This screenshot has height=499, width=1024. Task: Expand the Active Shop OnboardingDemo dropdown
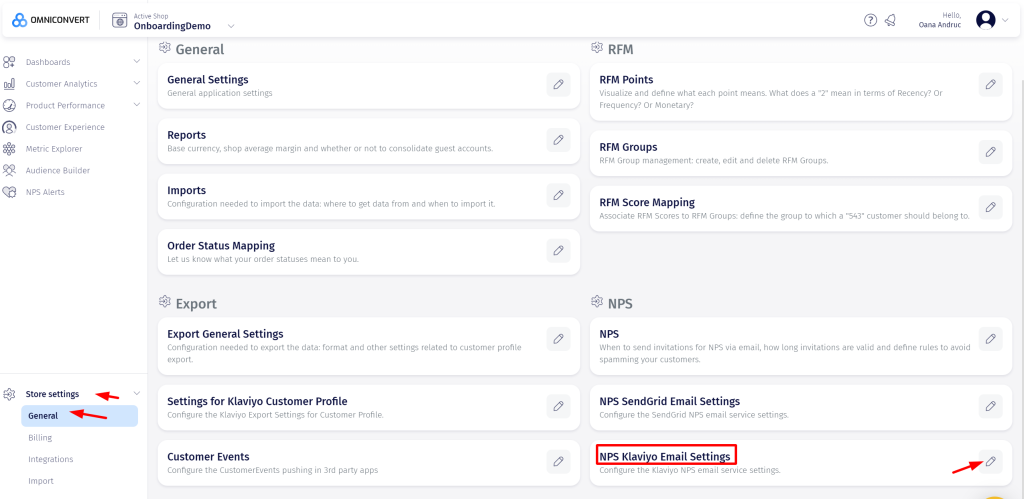point(231,26)
